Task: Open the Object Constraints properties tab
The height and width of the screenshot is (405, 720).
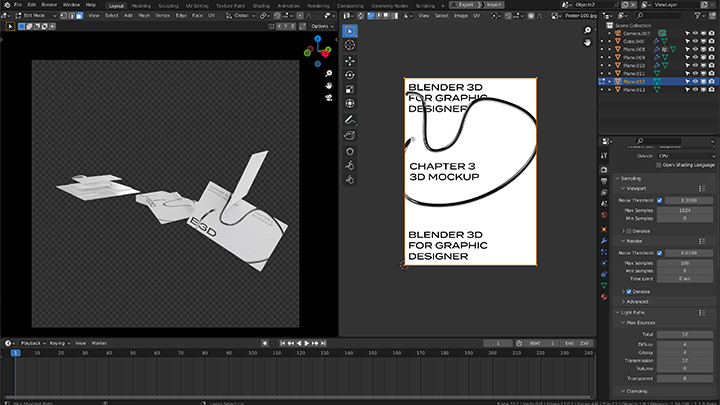Action: coord(604,274)
